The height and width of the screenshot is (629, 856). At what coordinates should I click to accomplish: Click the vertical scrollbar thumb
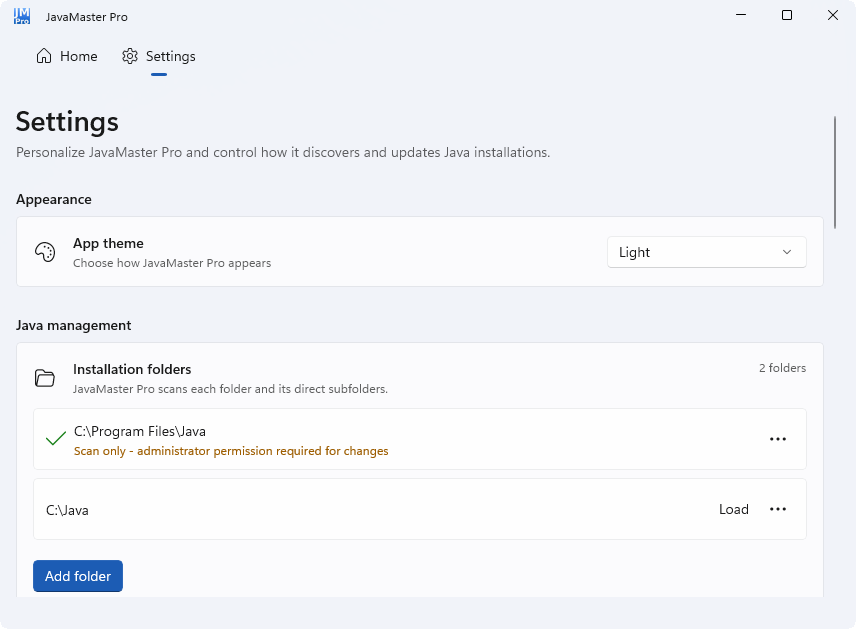pos(835,173)
